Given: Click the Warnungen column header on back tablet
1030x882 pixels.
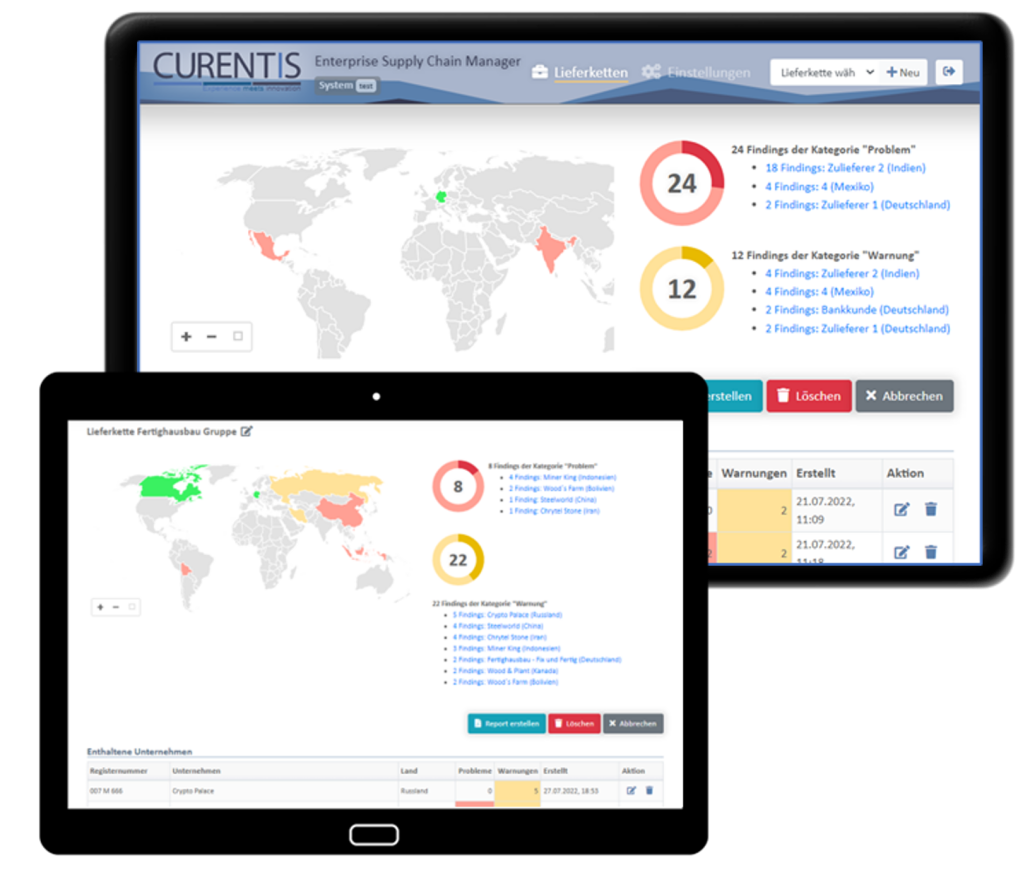Looking at the screenshot, I should point(753,474).
